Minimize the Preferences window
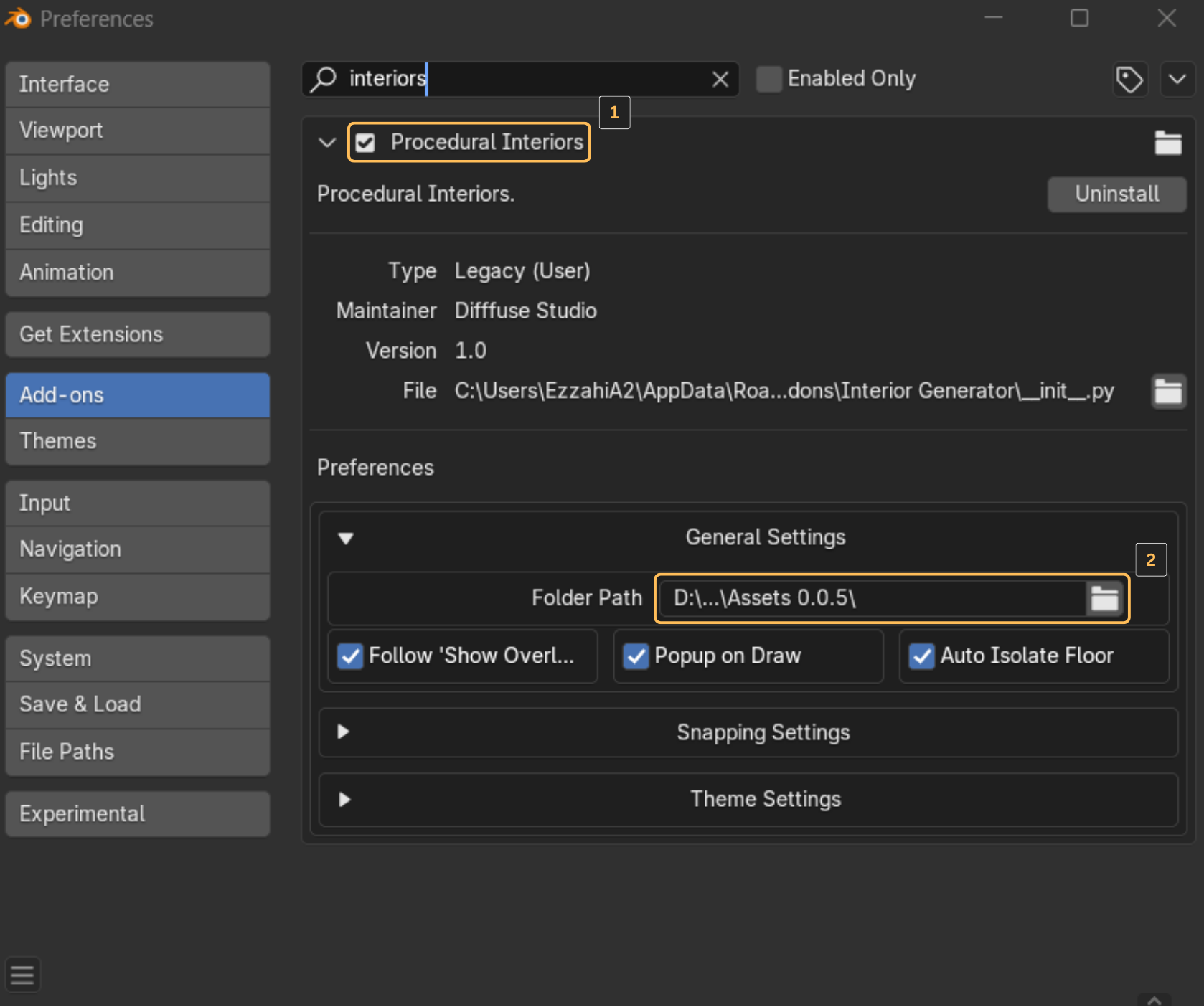Screen dimensions: 1204x1007 coord(994,18)
